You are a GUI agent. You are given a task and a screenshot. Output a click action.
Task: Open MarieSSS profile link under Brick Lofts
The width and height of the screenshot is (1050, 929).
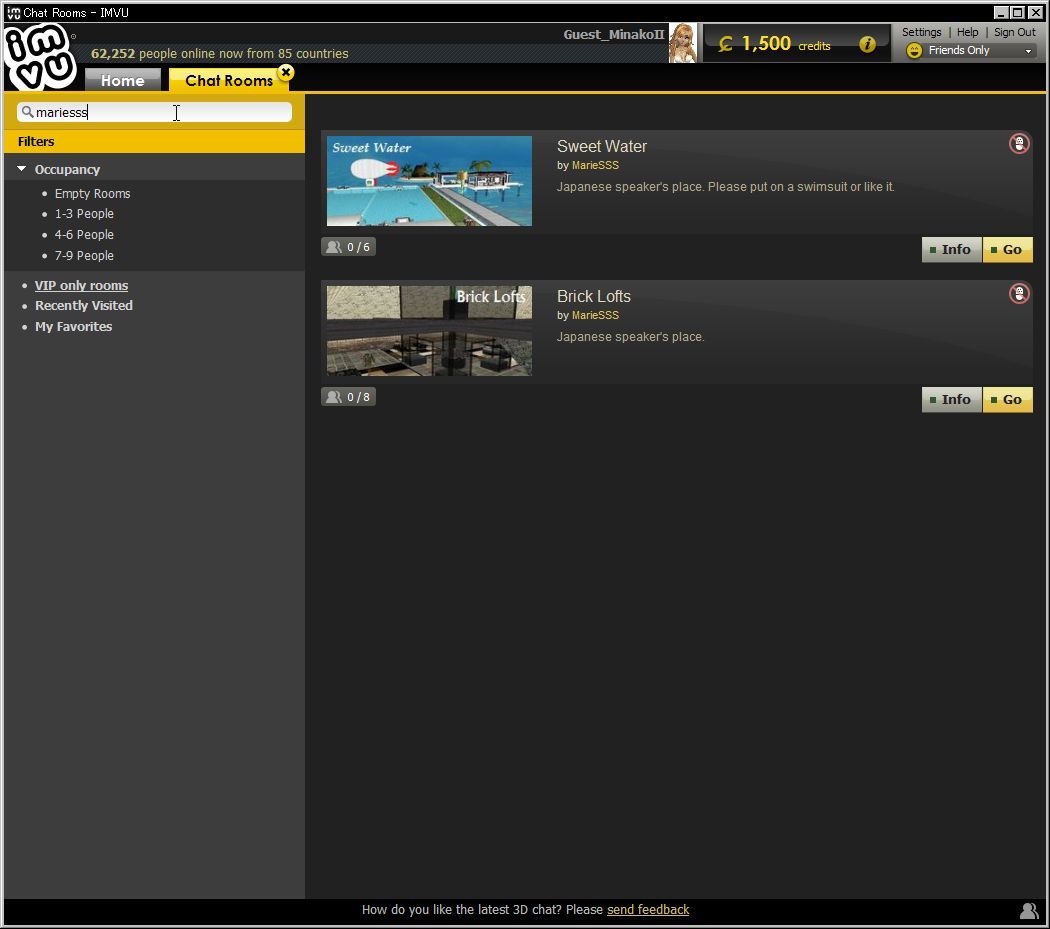click(x=595, y=315)
